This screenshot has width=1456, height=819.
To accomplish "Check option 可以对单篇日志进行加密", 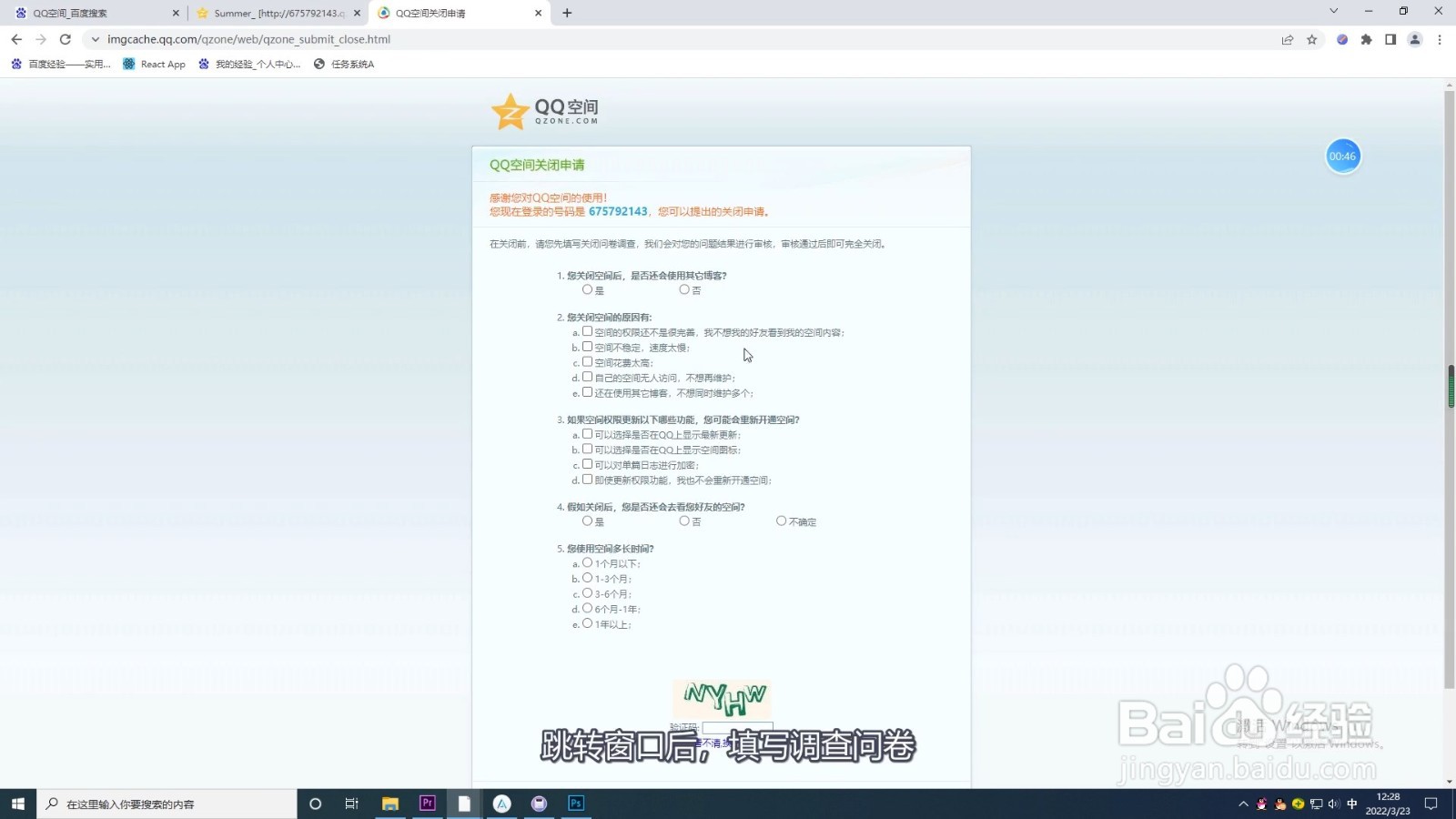I will coord(587,464).
